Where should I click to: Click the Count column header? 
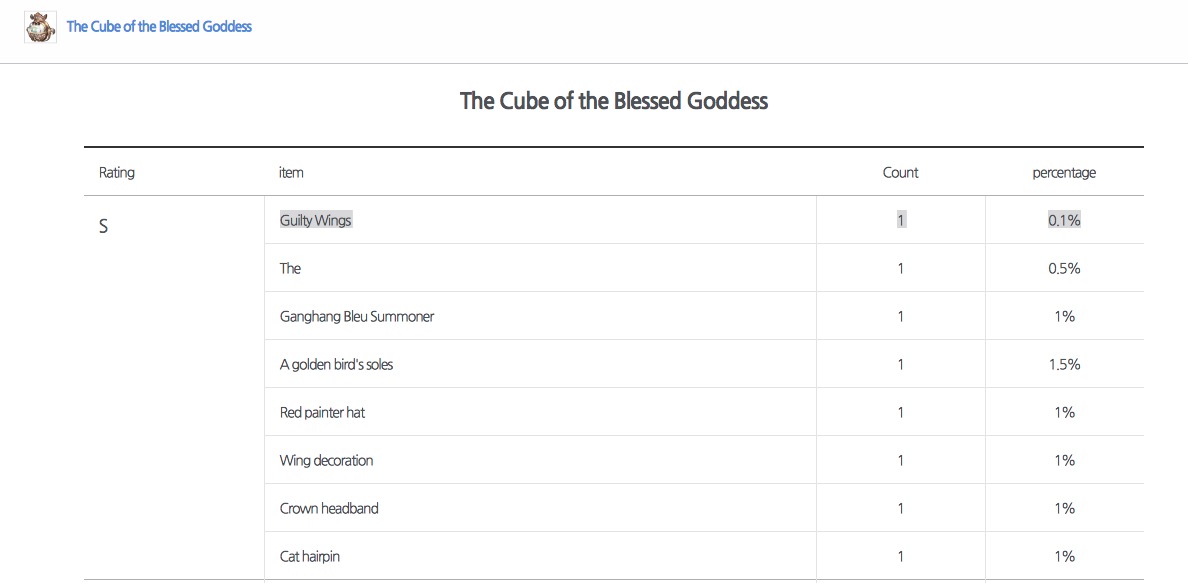(x=900, y=173)
